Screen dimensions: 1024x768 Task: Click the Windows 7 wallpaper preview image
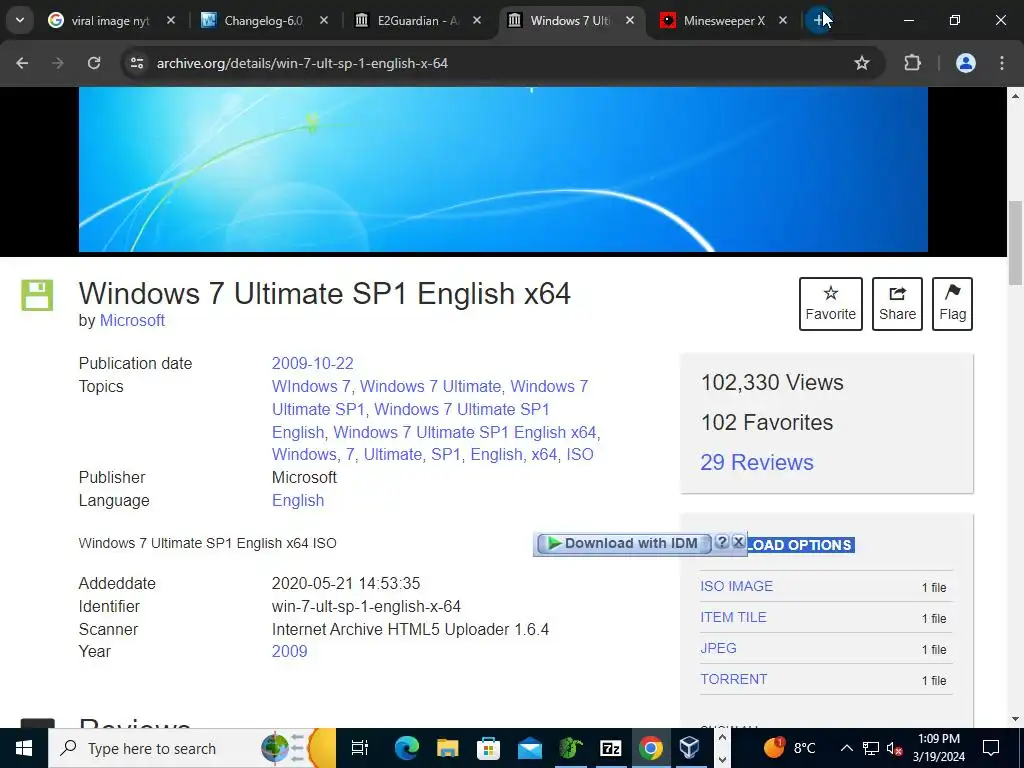tap(503, 169)
